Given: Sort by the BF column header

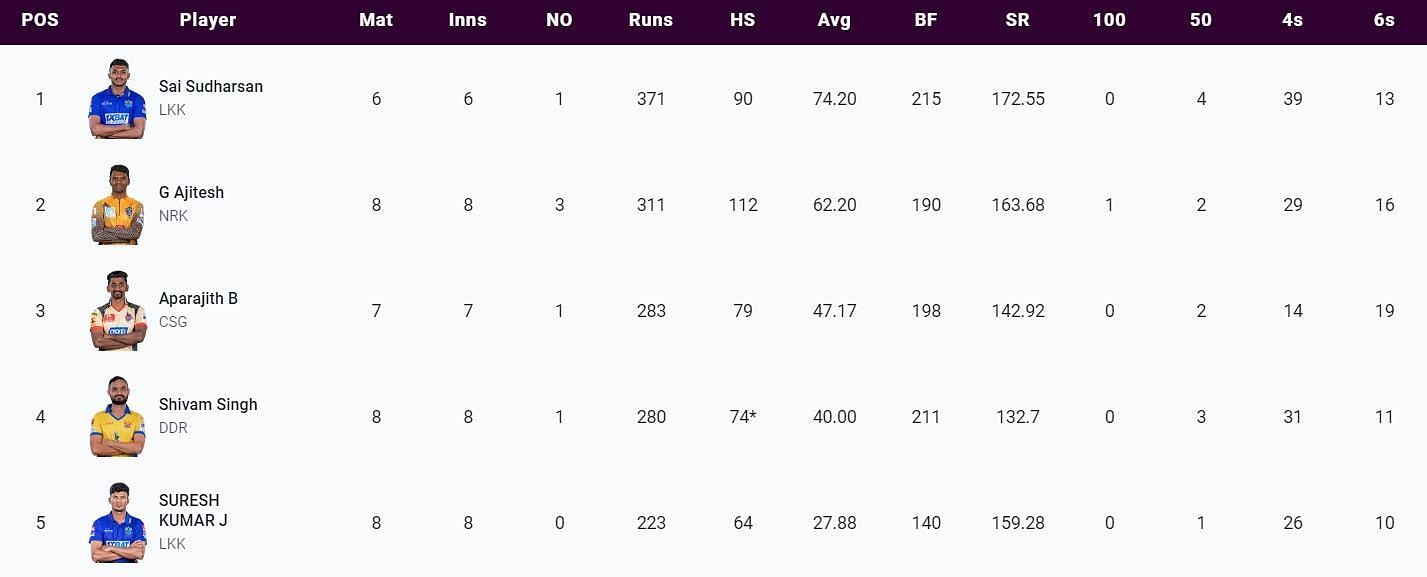Looking at the screenshot, I should pyautogui.click(x=926, y=20).
